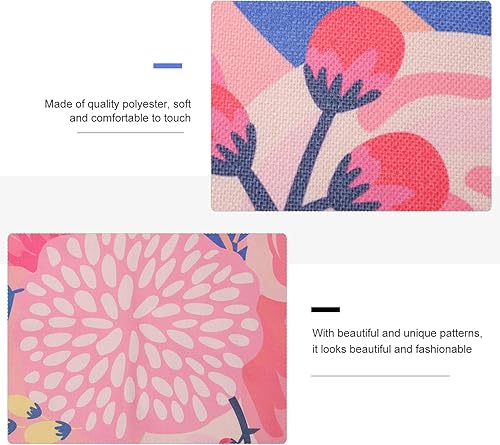This screenshot has height=445, width=500.
Task: Open the fabric close-up image at top
Action: [x=351, y=106]
